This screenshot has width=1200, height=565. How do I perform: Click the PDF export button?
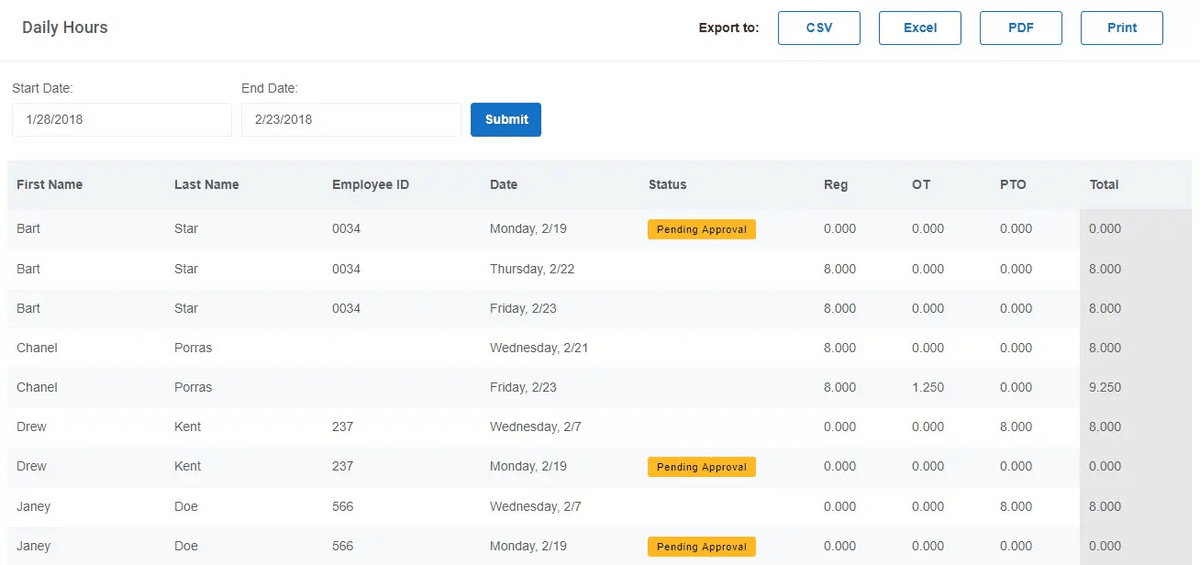[x=1021, y=28]
